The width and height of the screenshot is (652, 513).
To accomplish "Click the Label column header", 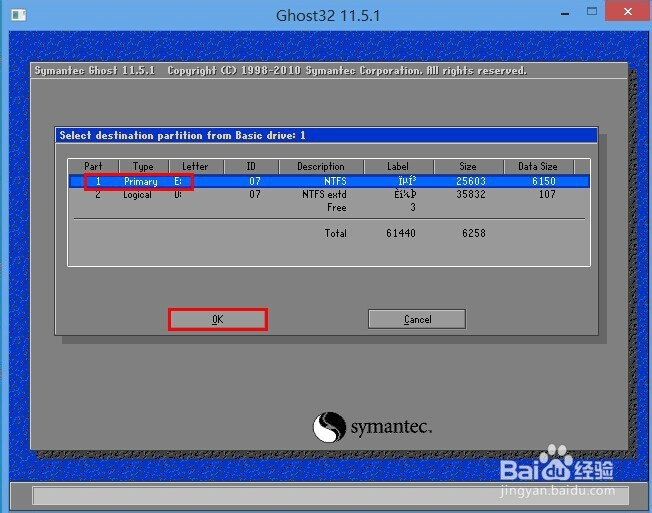I will point(398,167).
